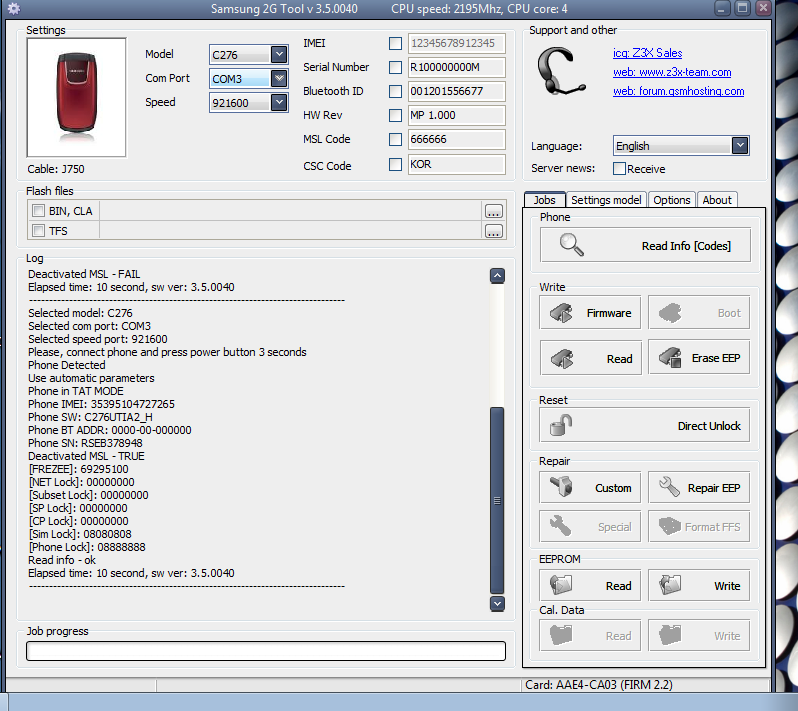Click the Read Info [Codes] button
Viewport: 798px width, 711px height.
645,245
